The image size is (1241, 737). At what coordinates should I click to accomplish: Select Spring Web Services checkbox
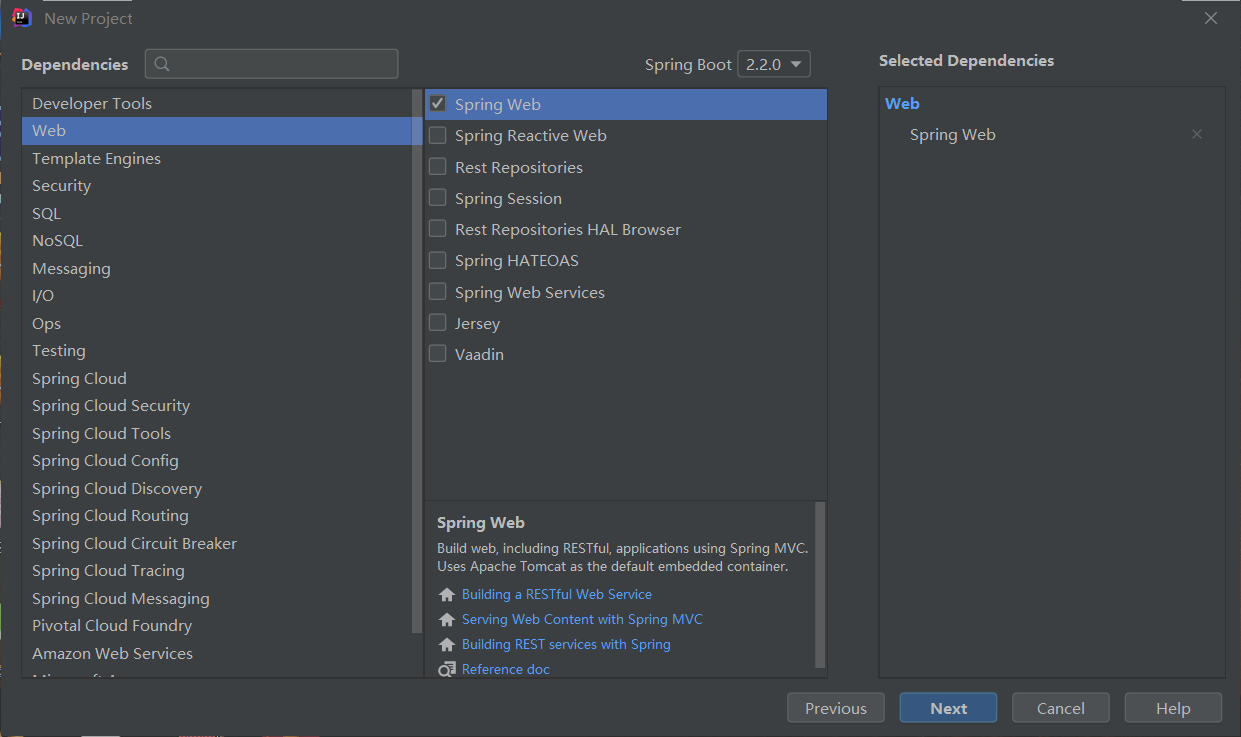tap(438, 292)
